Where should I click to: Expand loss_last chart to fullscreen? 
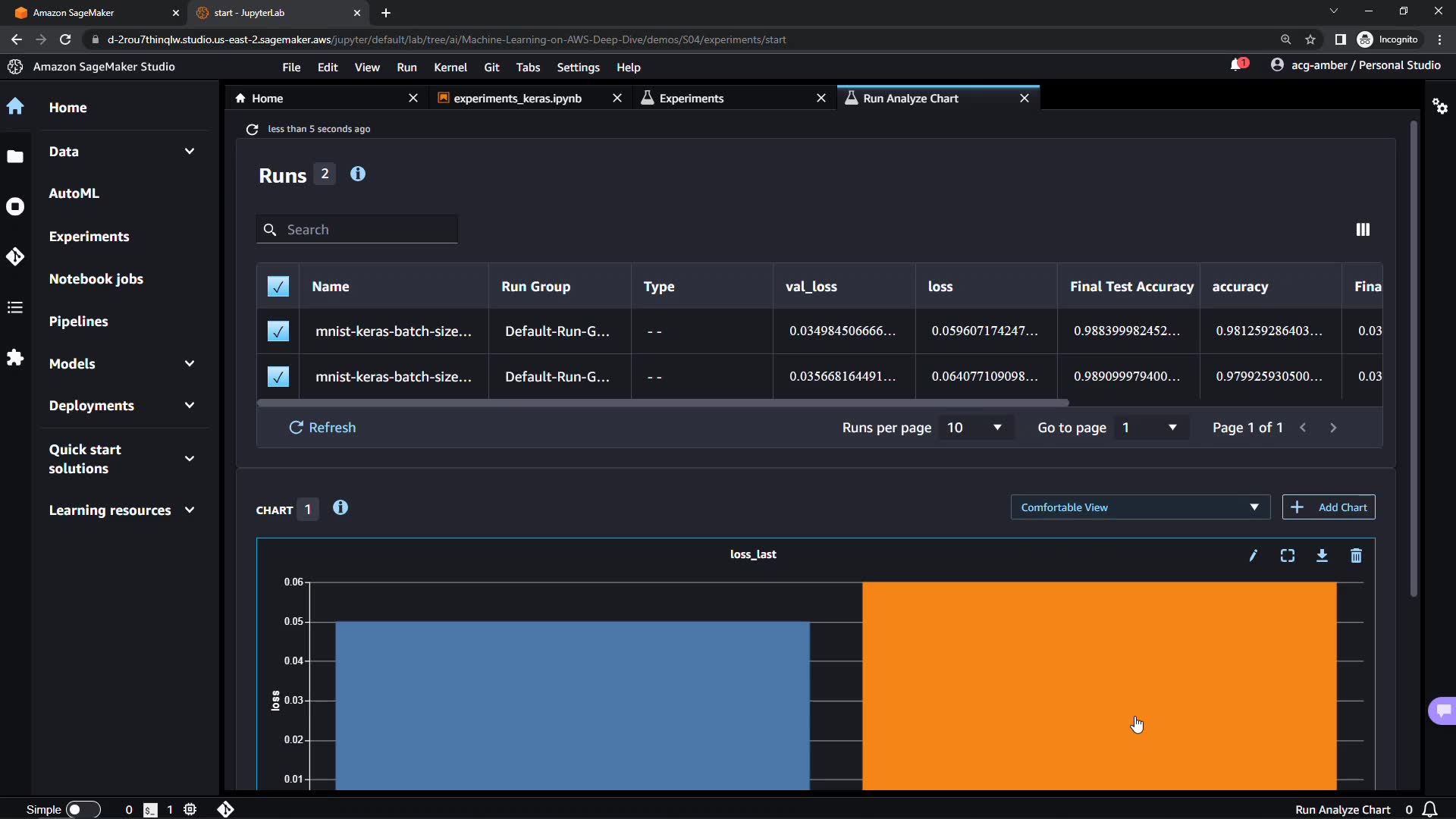tap(1287, 556)
